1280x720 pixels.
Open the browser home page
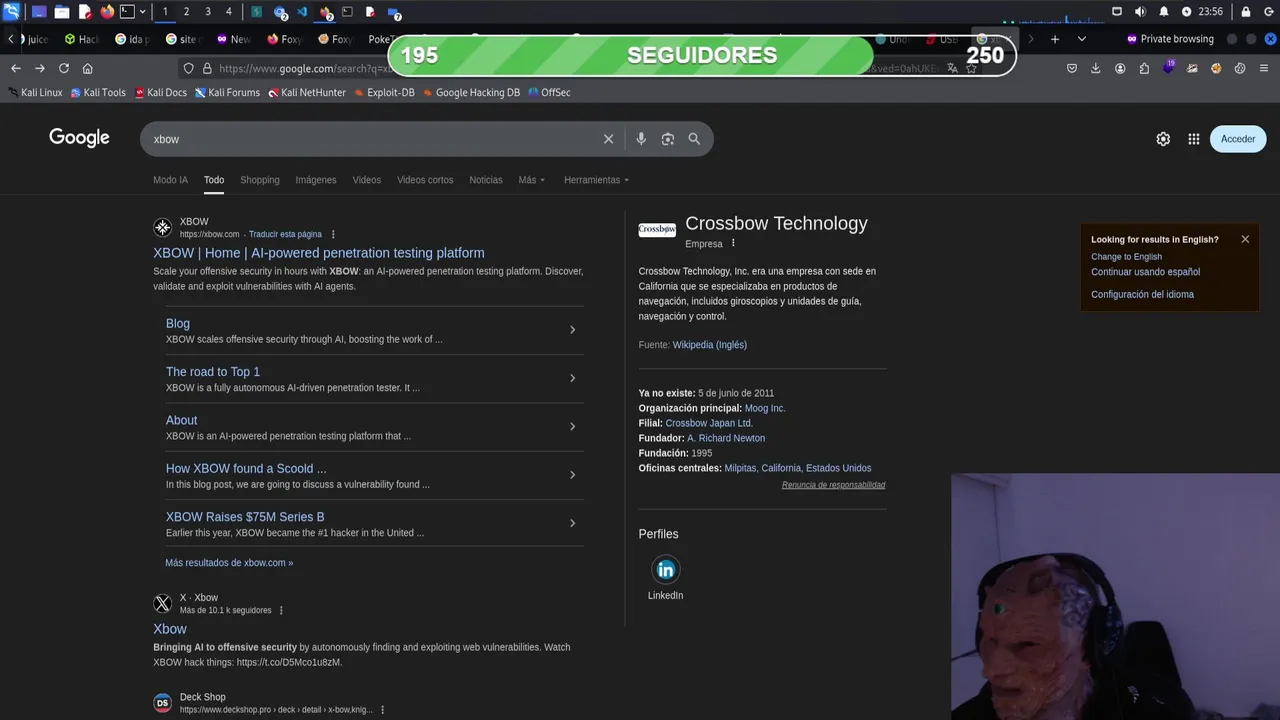point(88,68)
